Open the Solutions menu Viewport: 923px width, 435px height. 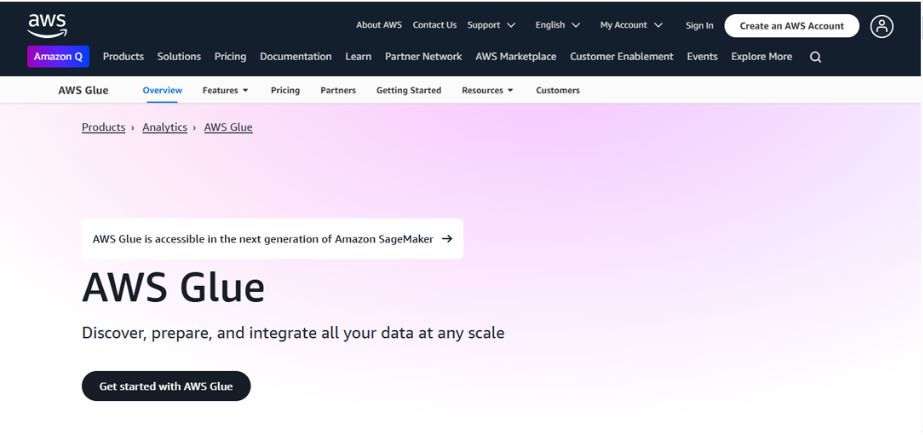[x=179, y=57]
